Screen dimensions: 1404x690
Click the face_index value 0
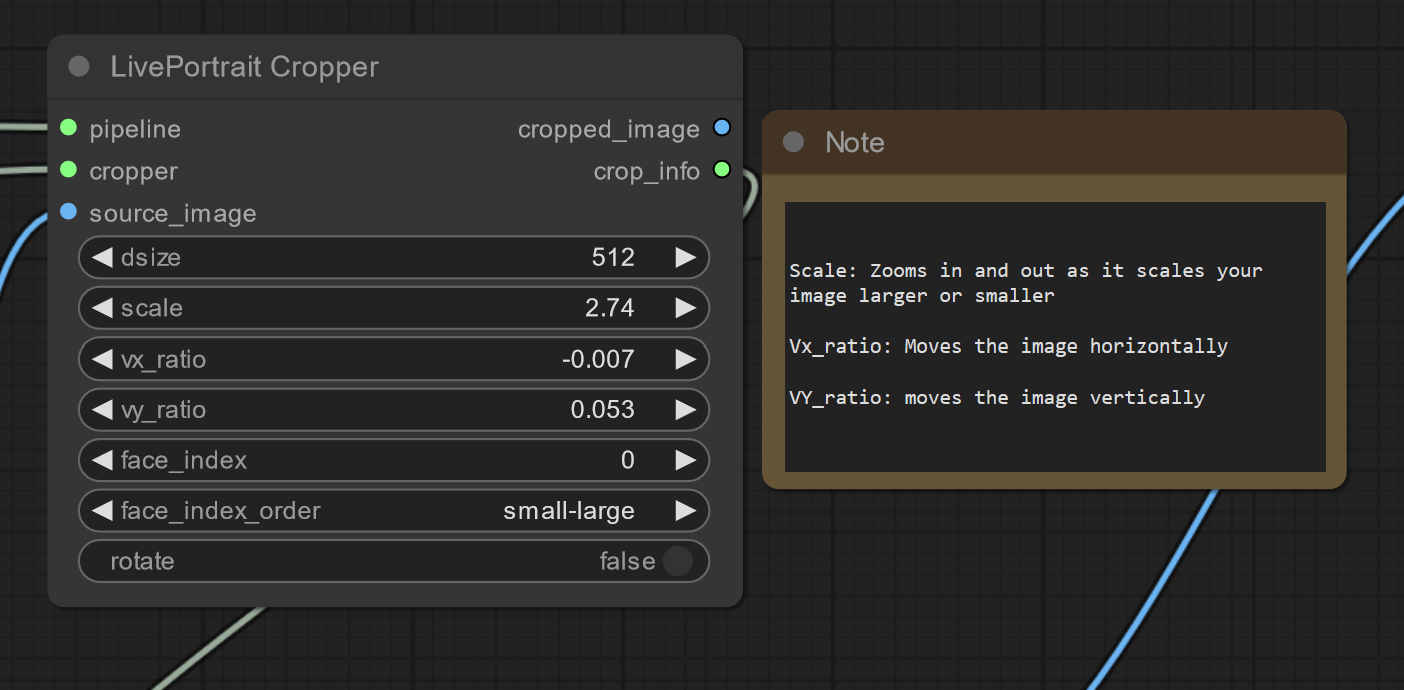628,460
